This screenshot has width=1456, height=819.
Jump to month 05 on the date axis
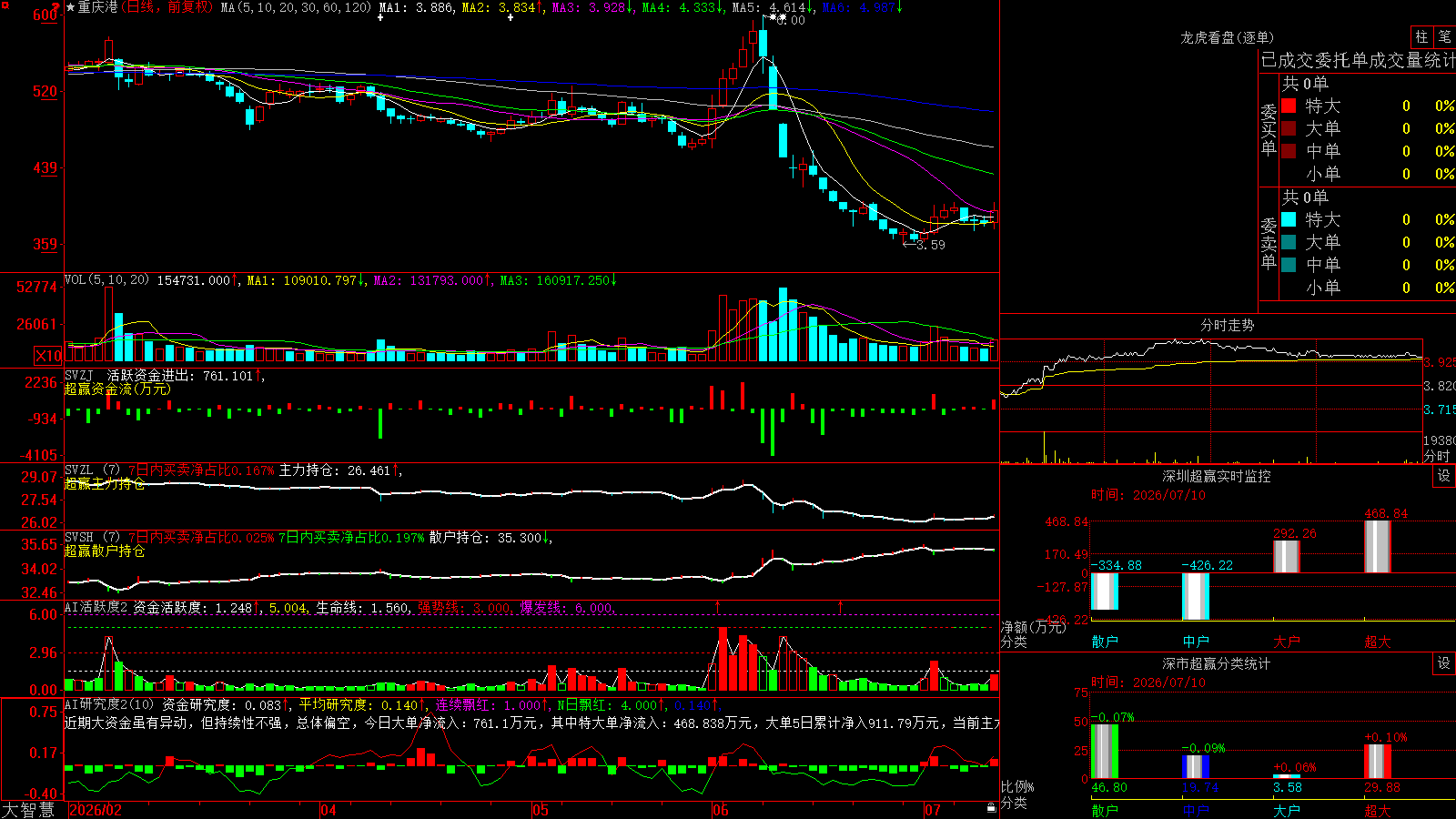click(x=541, y=810)
